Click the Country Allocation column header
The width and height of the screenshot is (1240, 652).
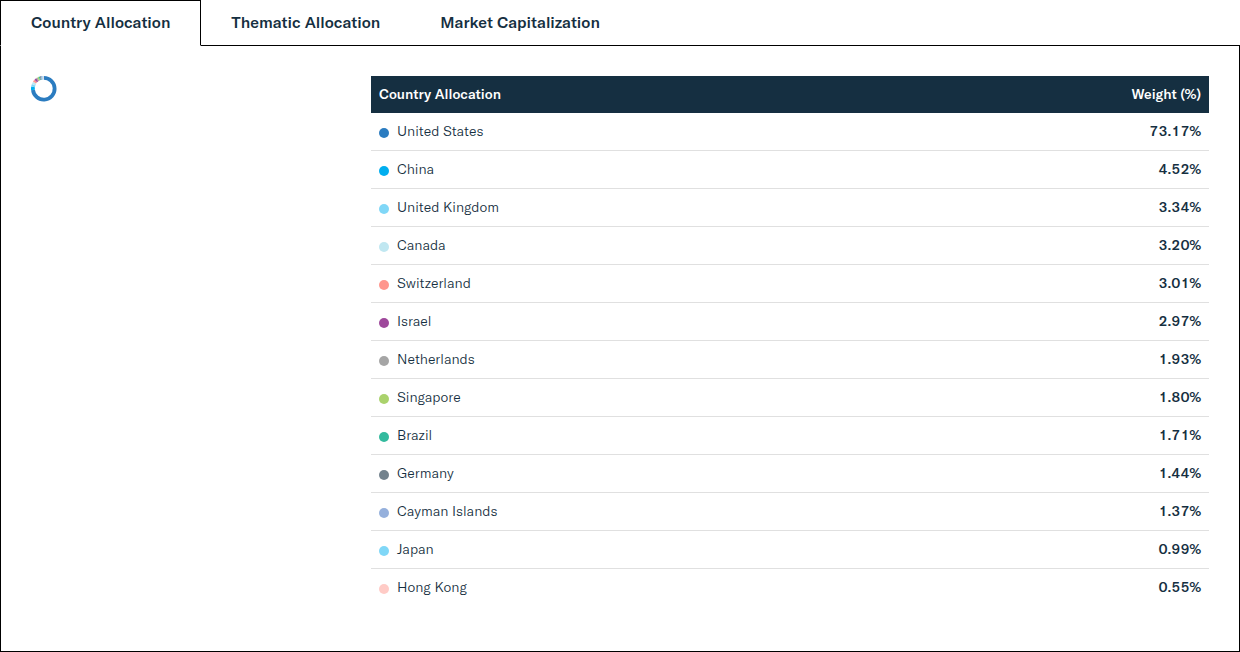440,94
